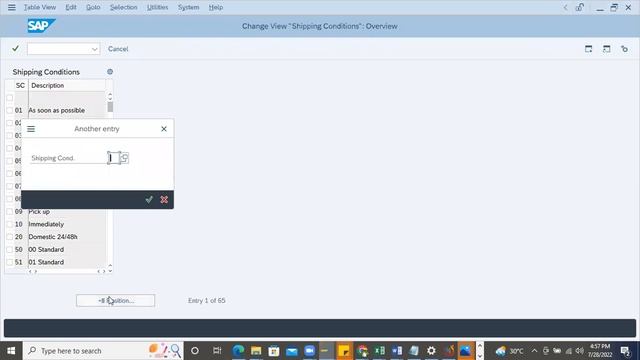Open Chrome from taskbar
This screenshot has width=640, height=360.
pos(362,351)
